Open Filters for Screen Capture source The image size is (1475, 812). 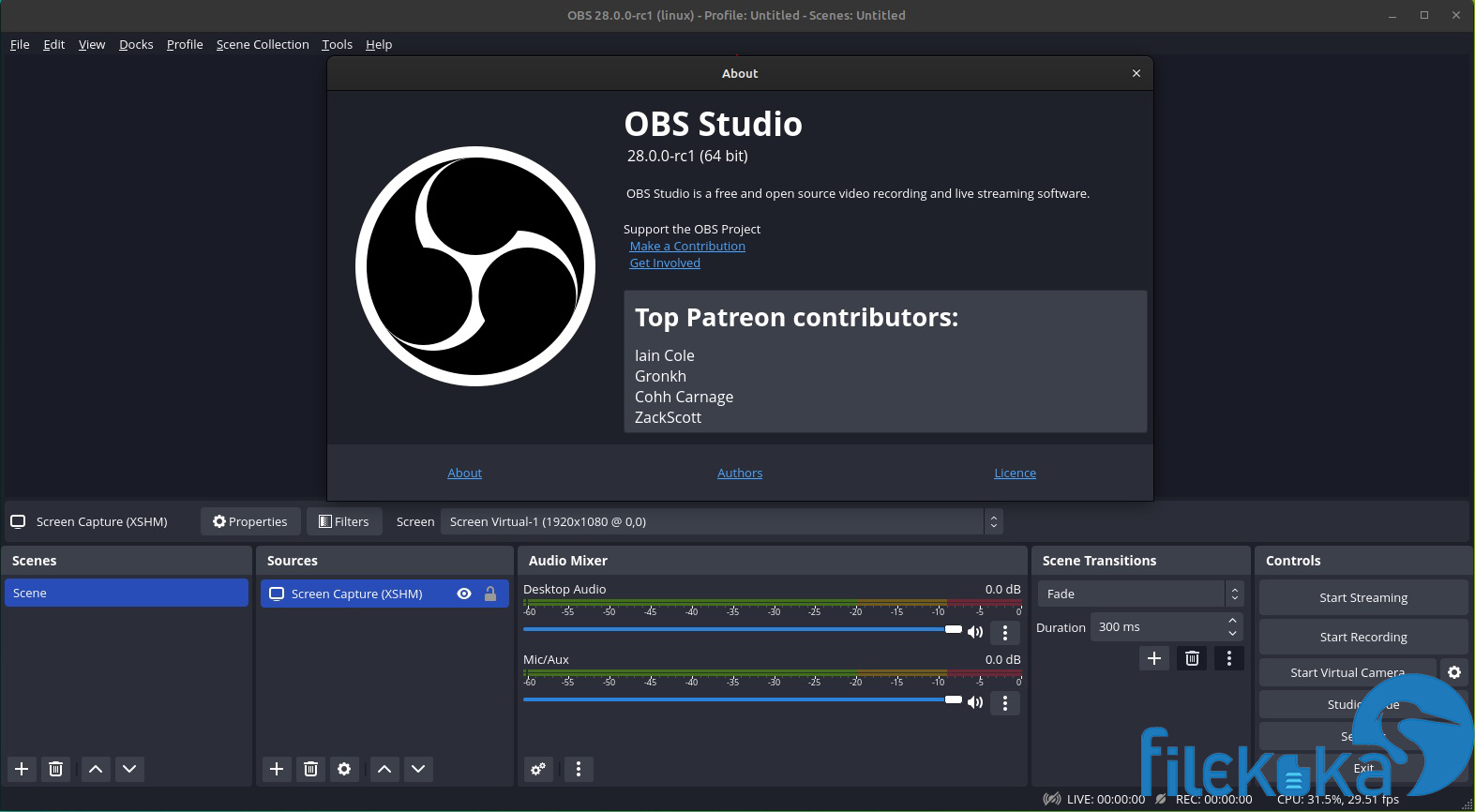coord(344,521)
